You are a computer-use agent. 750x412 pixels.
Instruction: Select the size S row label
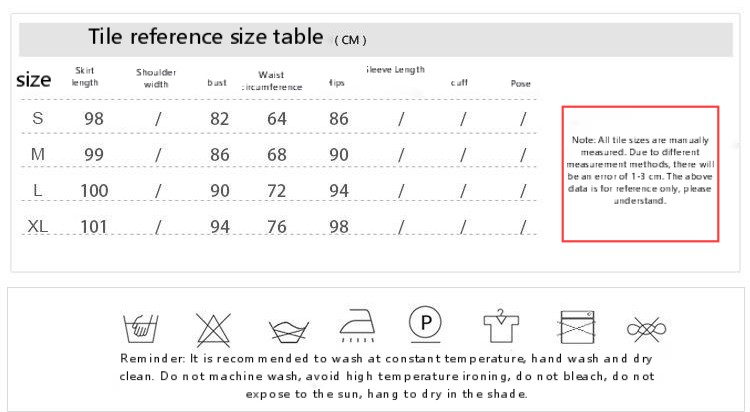pos(38,119)
